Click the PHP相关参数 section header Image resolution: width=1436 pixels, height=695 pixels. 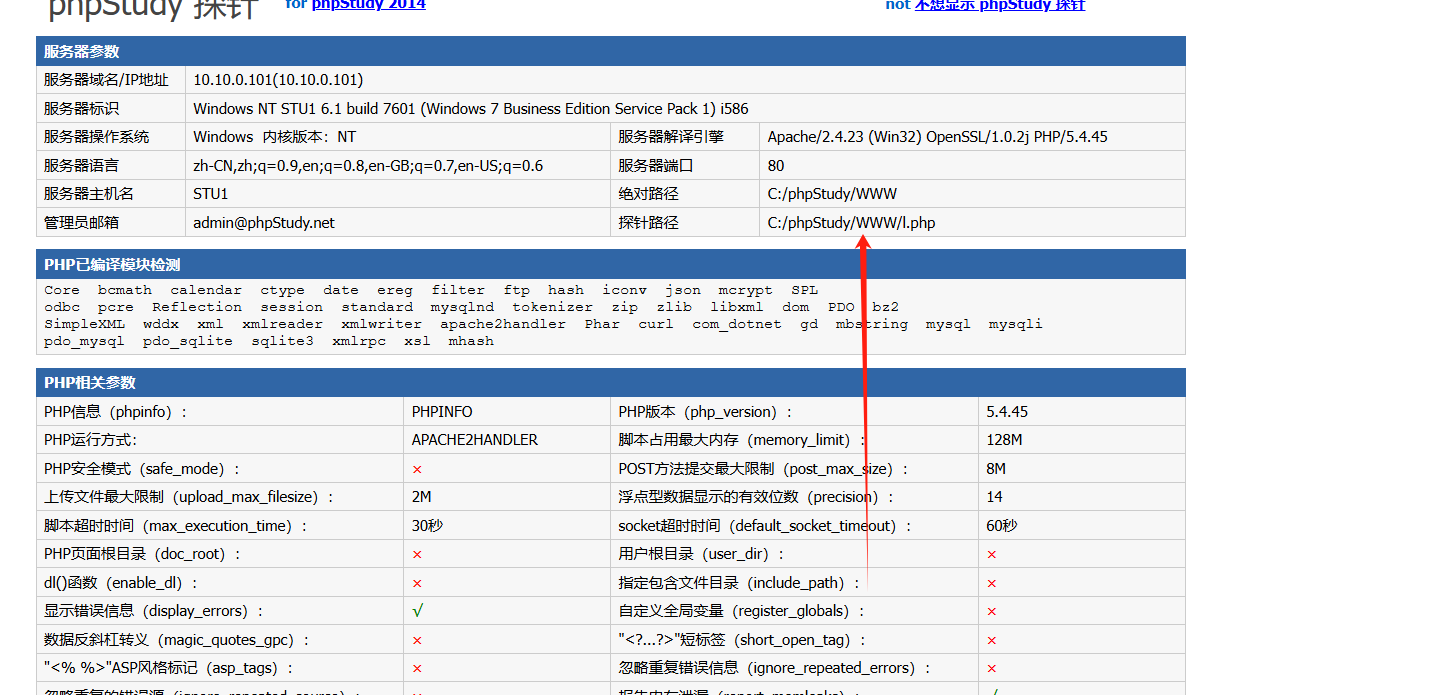pyautogui.click(x=90, y=383)
